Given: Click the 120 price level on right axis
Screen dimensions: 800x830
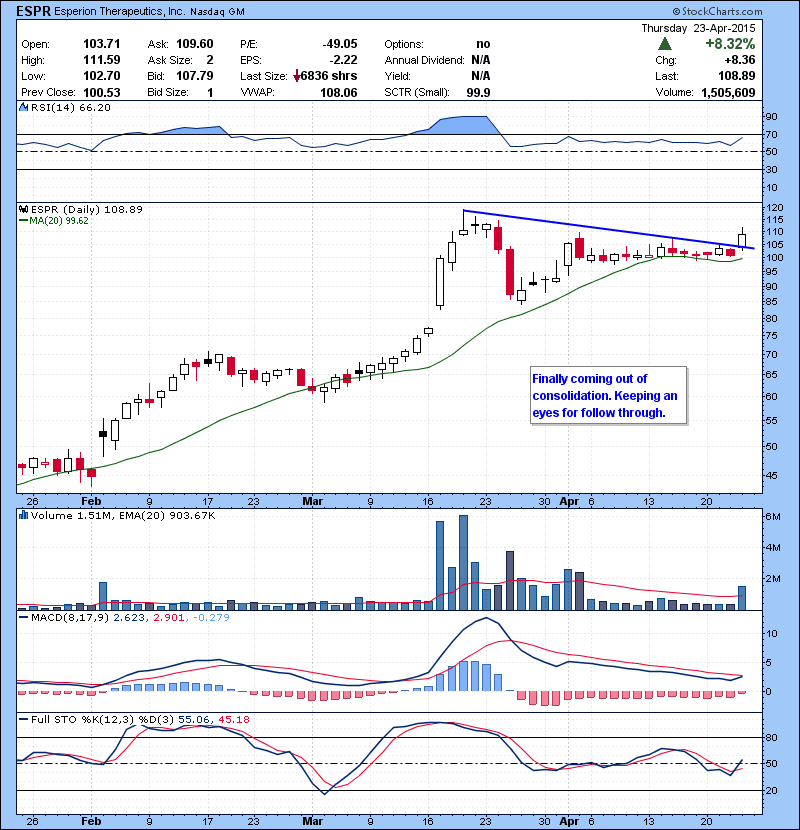Looking at the screenshot, I should (x=775, y=208).
